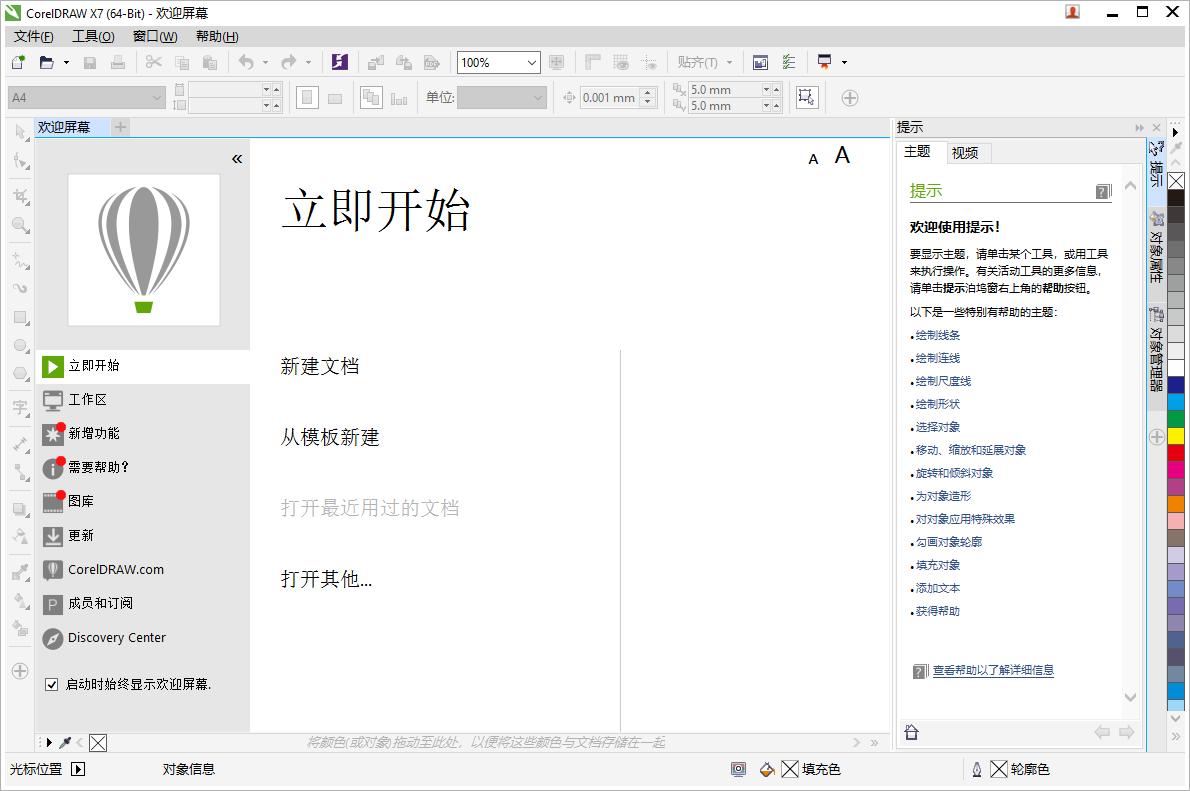Image resolution: width=1190 pixels, height=791 pixels.
Task: Select the Zoom magnifier tool in the toolbox
Action: pyautogui.click(x=20, y=225)
